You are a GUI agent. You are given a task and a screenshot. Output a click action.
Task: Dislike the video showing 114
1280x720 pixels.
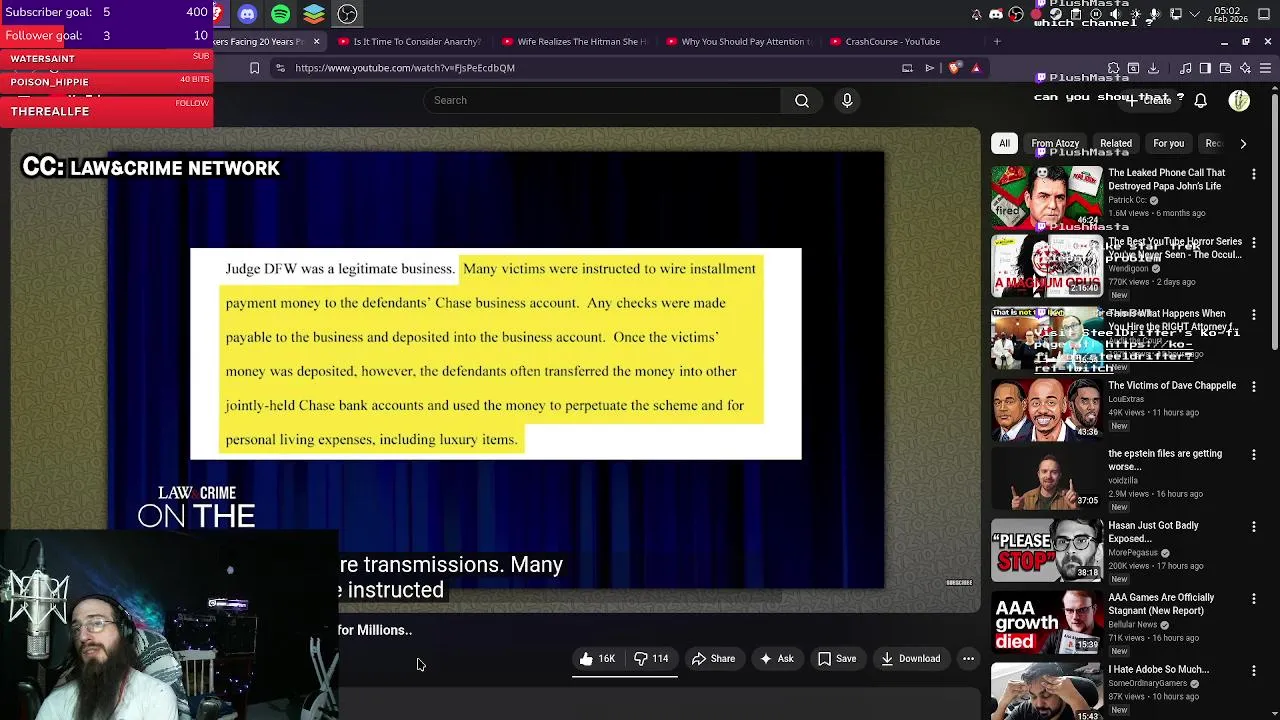tap(651, 659)
